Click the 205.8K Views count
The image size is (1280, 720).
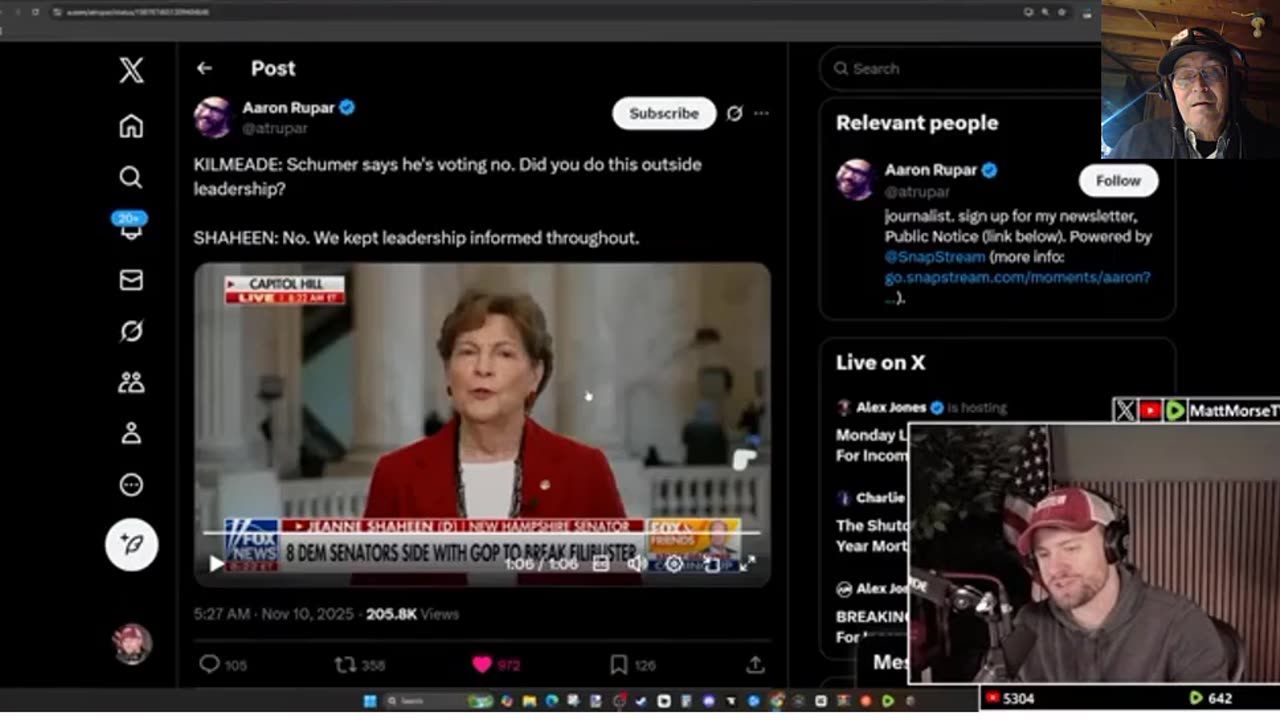click(412, 614)
